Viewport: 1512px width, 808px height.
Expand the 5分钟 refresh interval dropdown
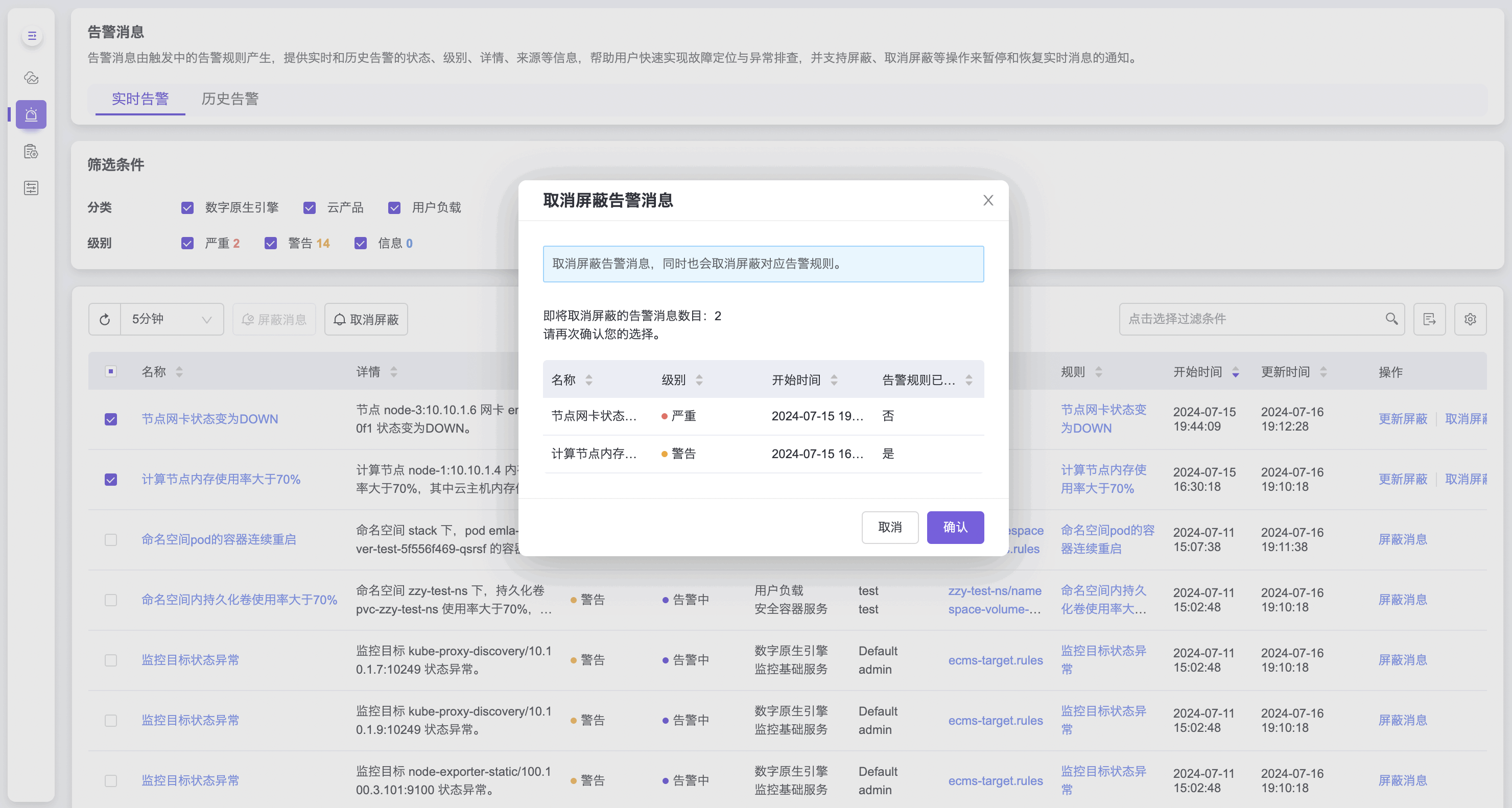pyautogui.click(x=172, y=319)
